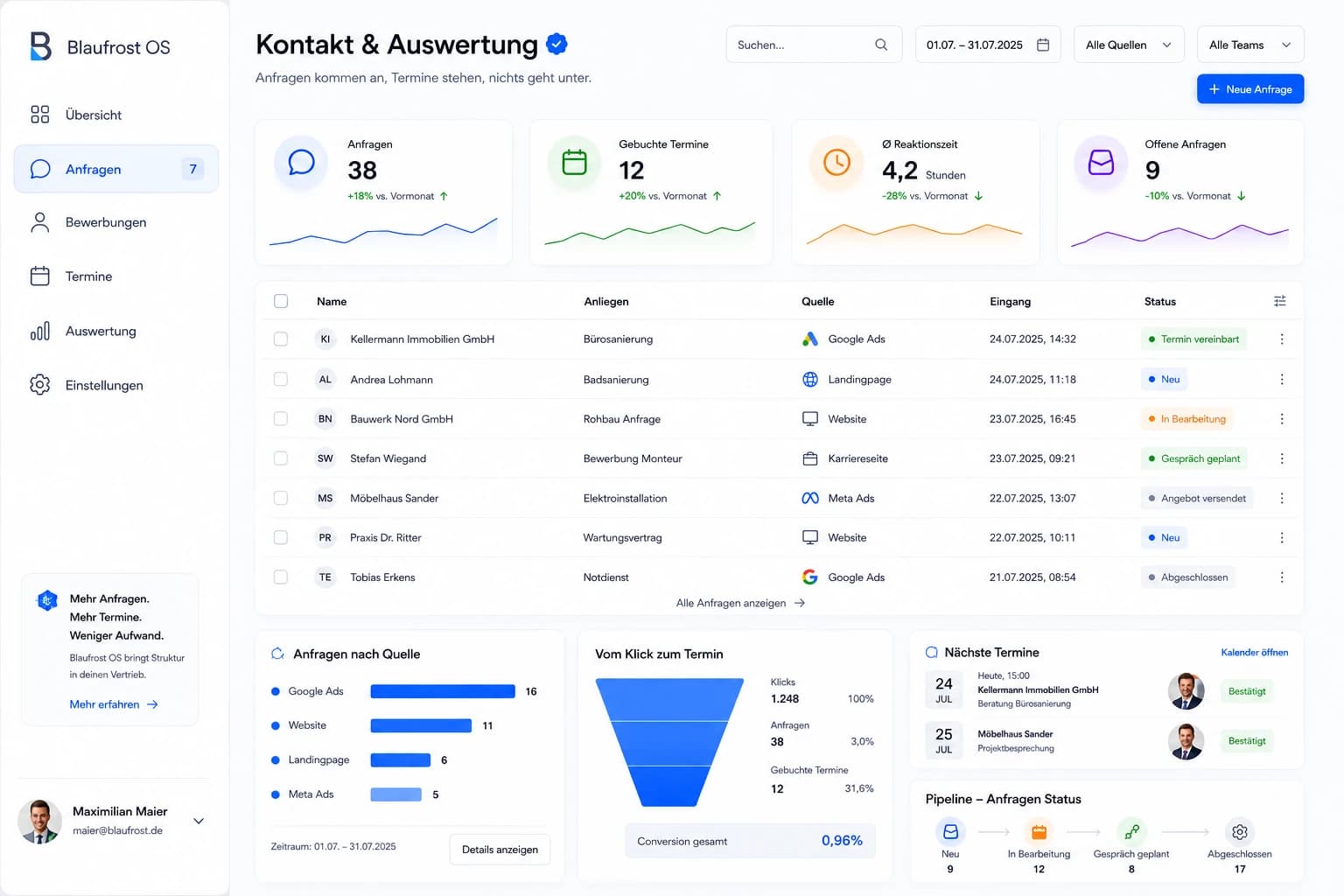
Task: Open the calendar icon in the date range field
Action: [1043, 45]
